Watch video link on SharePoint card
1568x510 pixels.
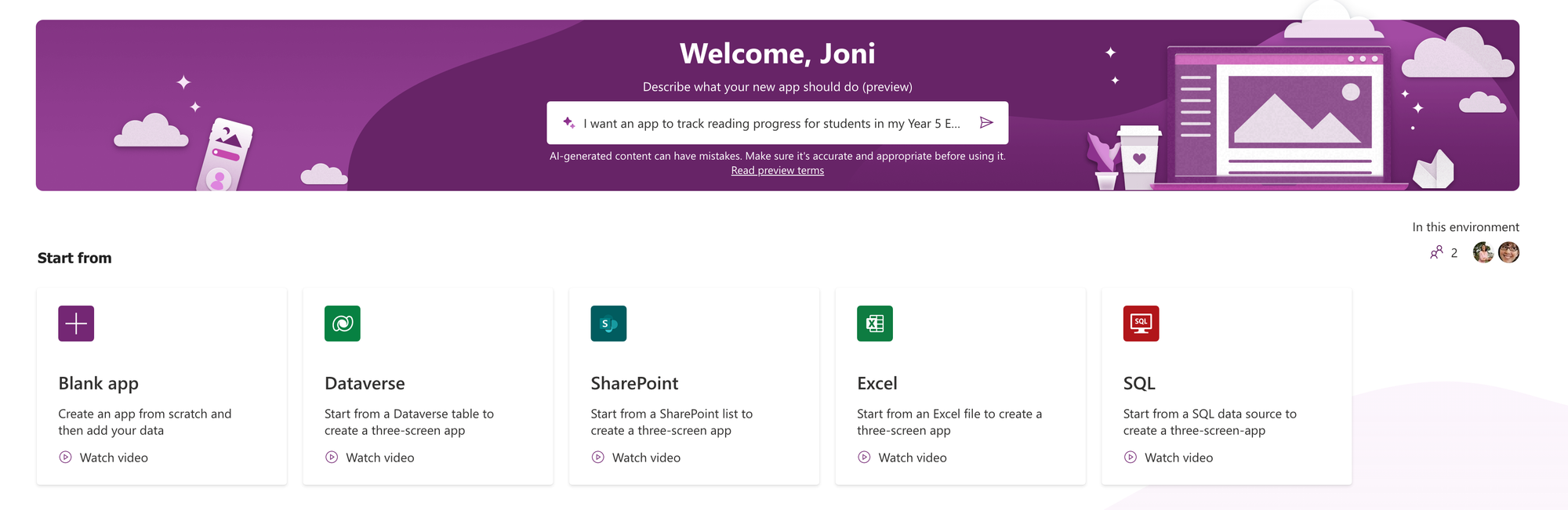[646, 458]
